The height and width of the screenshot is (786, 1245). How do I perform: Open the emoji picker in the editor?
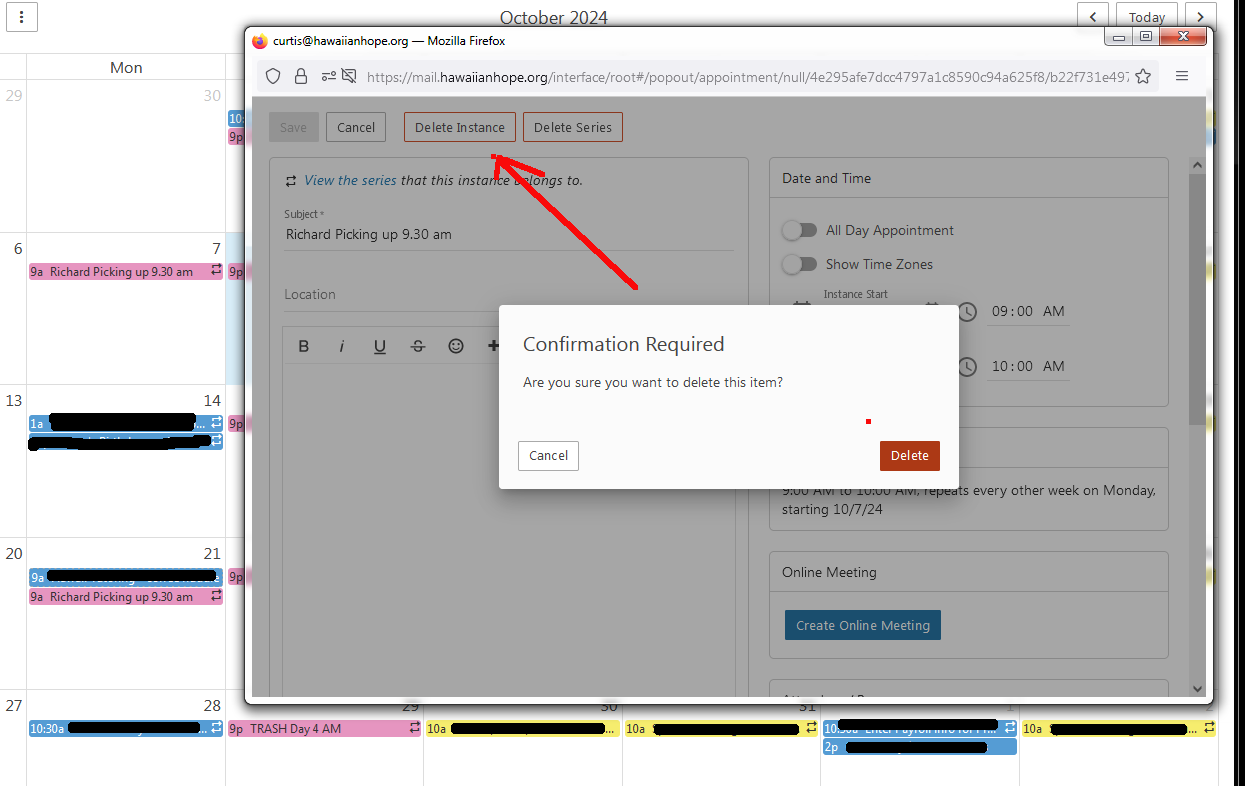[x=456, y=346]
